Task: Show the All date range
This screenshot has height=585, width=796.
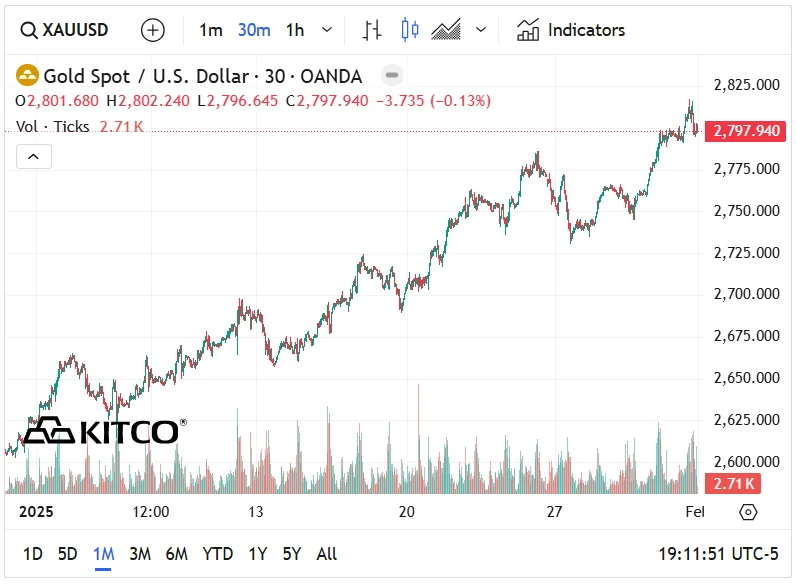Action: click(326, 554)
